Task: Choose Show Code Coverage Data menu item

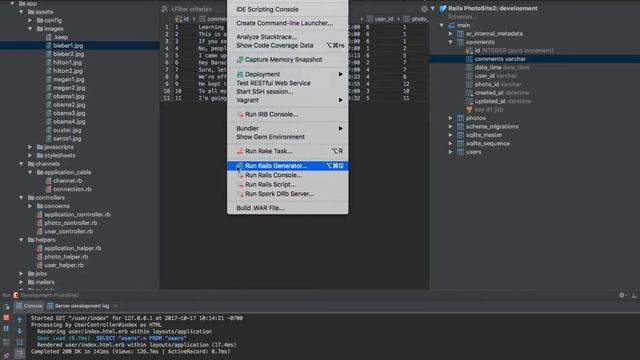Action: [287, 45]
